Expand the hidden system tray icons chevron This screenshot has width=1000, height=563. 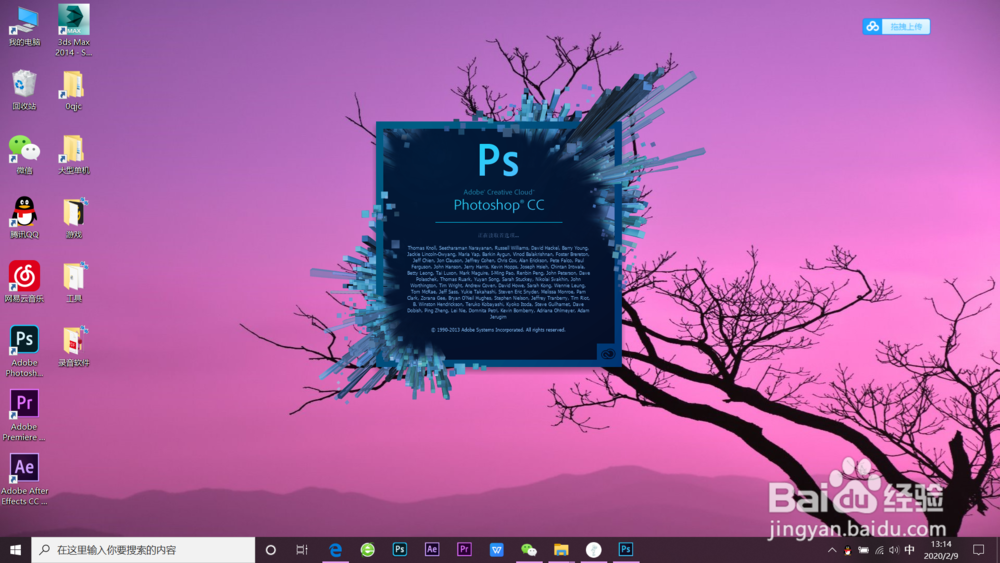[832, 550]
